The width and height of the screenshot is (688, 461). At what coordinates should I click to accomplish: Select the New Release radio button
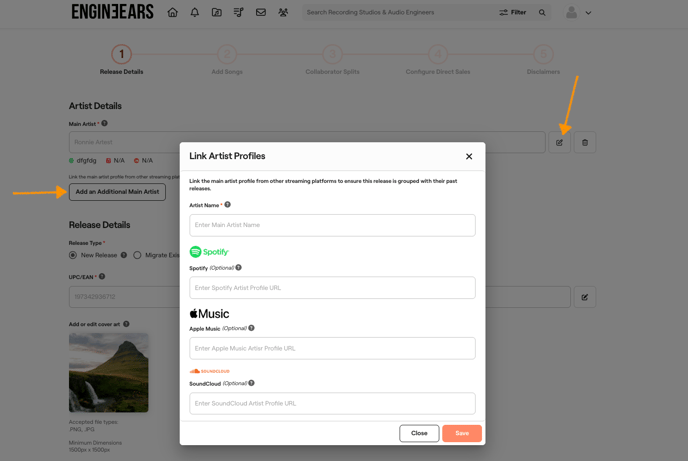73,255
